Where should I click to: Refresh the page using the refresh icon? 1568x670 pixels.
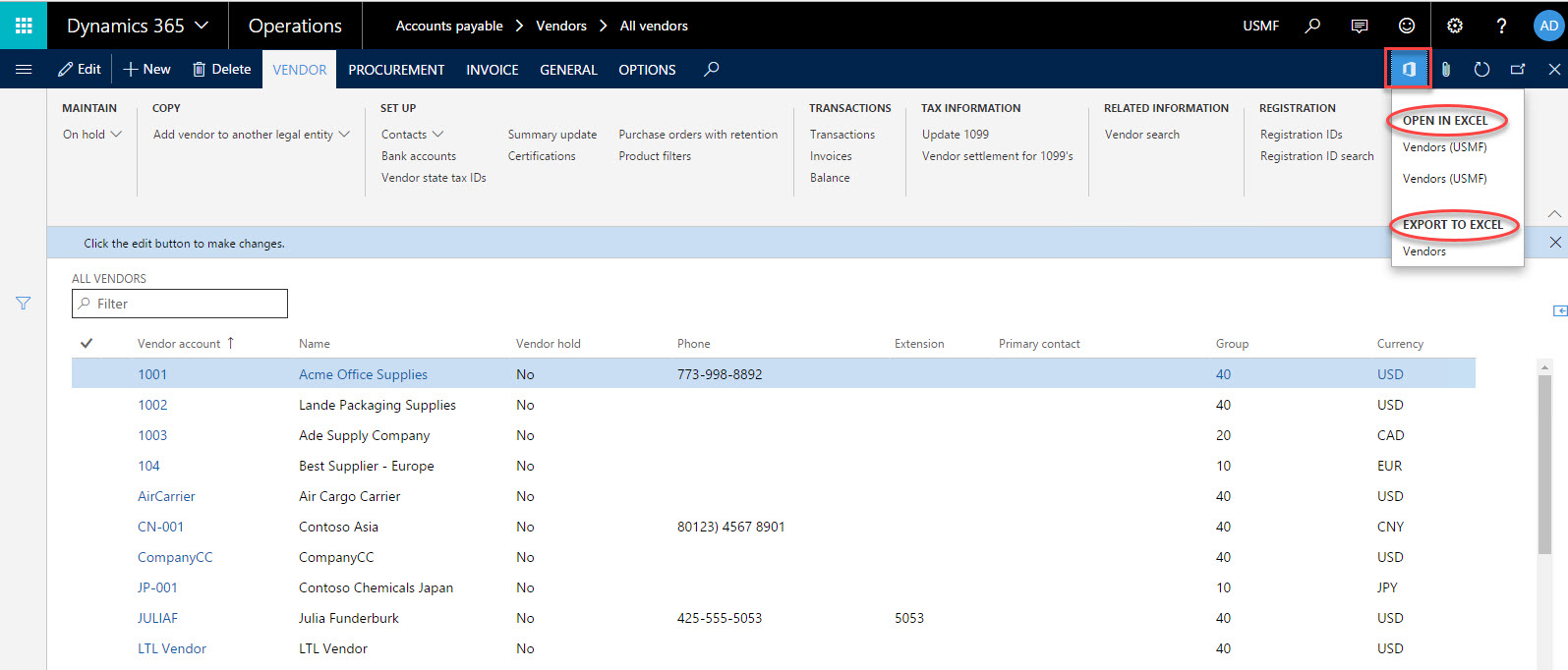[1481, 69]
